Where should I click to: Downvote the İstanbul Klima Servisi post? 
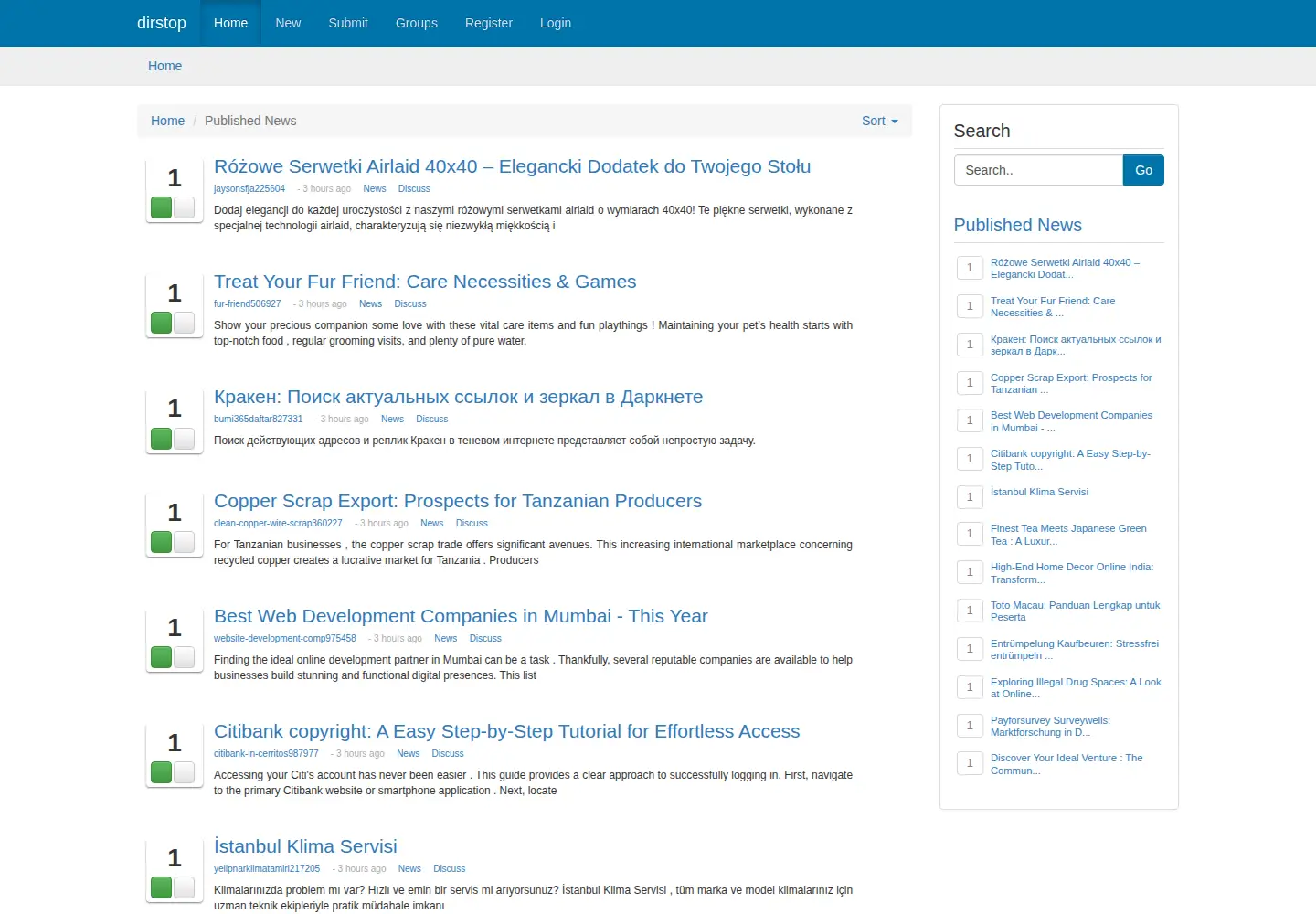click(x=184, y=887)
